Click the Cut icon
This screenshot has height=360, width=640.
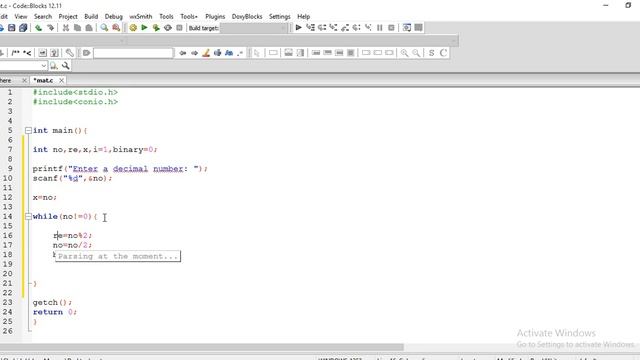pyautogui.click(x=66, y=28)
